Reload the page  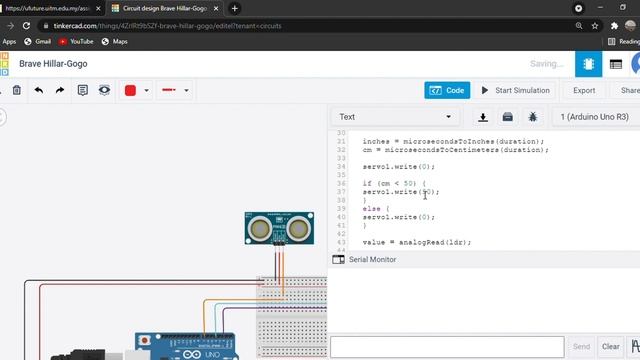pos(27,26)
